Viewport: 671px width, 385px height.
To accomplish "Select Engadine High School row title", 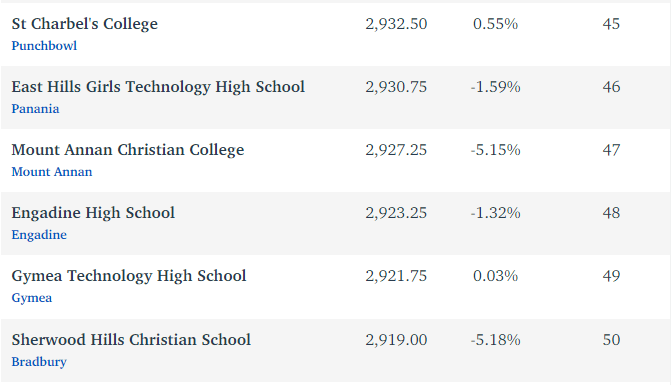I will tap(93, 213).
